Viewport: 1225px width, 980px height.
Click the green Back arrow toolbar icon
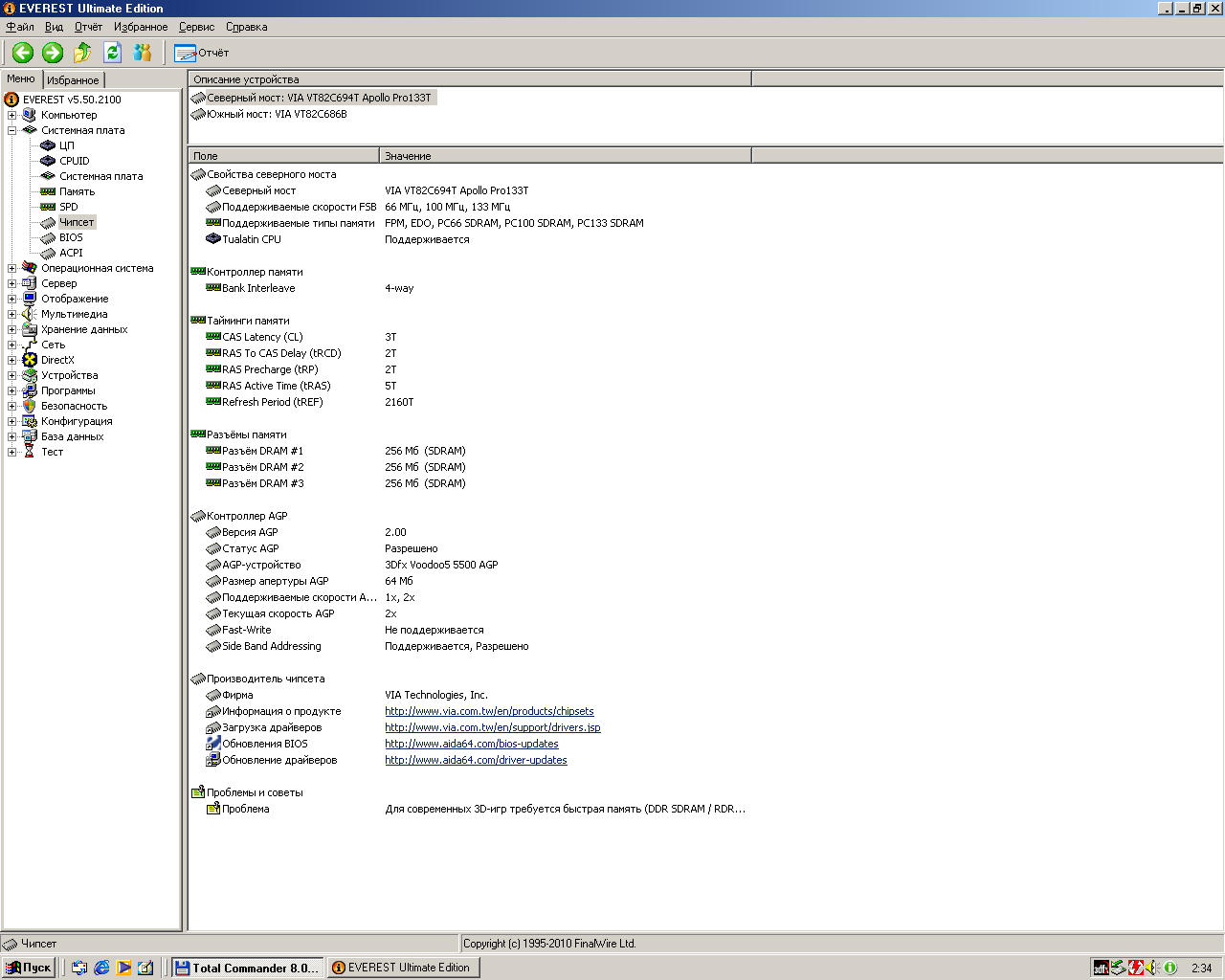point(23,53)
